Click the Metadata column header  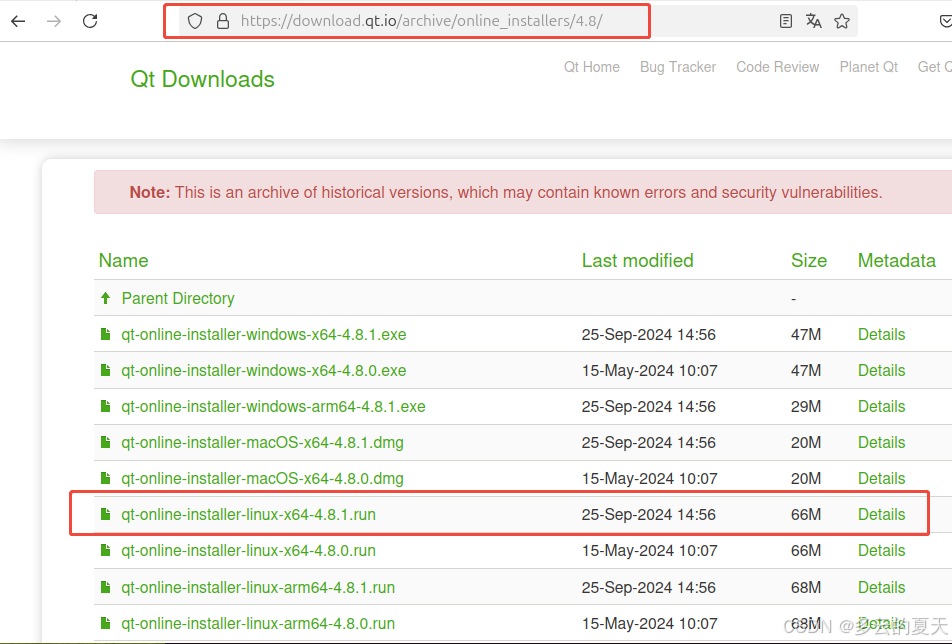coord(896,260)
